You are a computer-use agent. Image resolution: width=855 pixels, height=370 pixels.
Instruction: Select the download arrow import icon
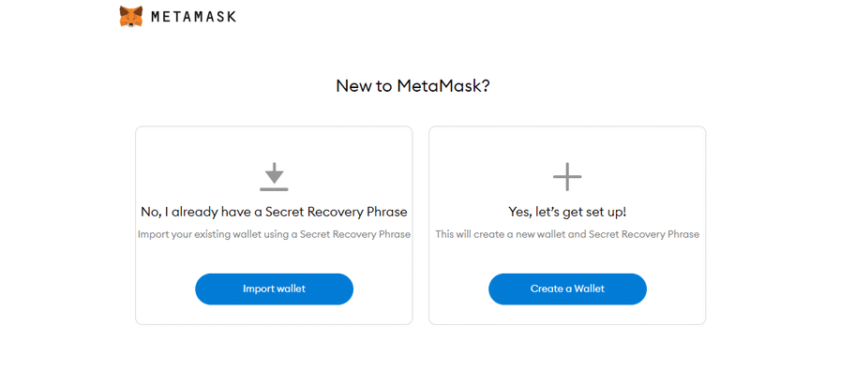[274, 177]
